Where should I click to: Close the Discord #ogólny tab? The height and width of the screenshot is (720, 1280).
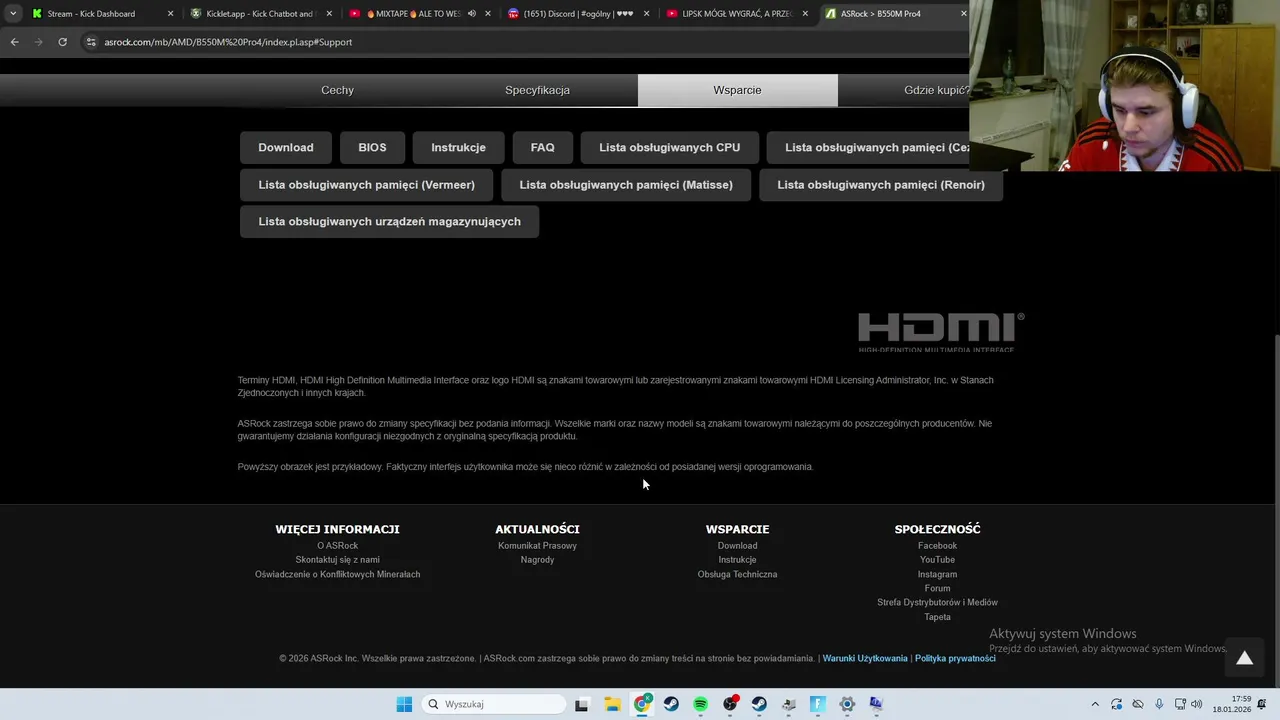click(646, 14)
